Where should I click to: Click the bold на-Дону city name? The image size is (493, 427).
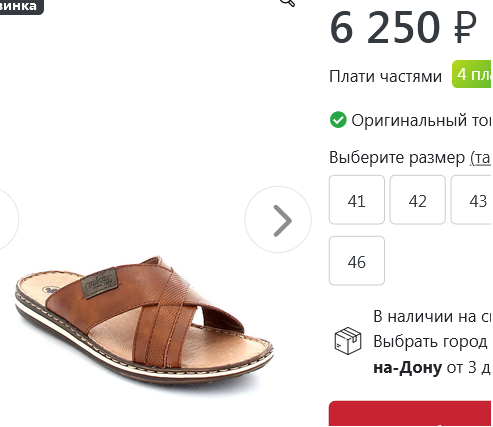click(408, 367)
